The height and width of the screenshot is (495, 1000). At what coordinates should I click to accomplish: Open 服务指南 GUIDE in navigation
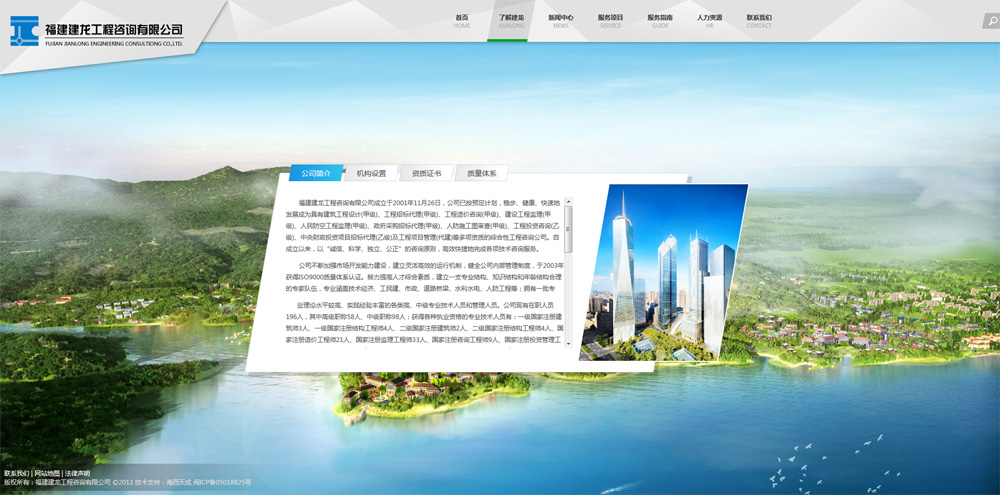(660, 21)
